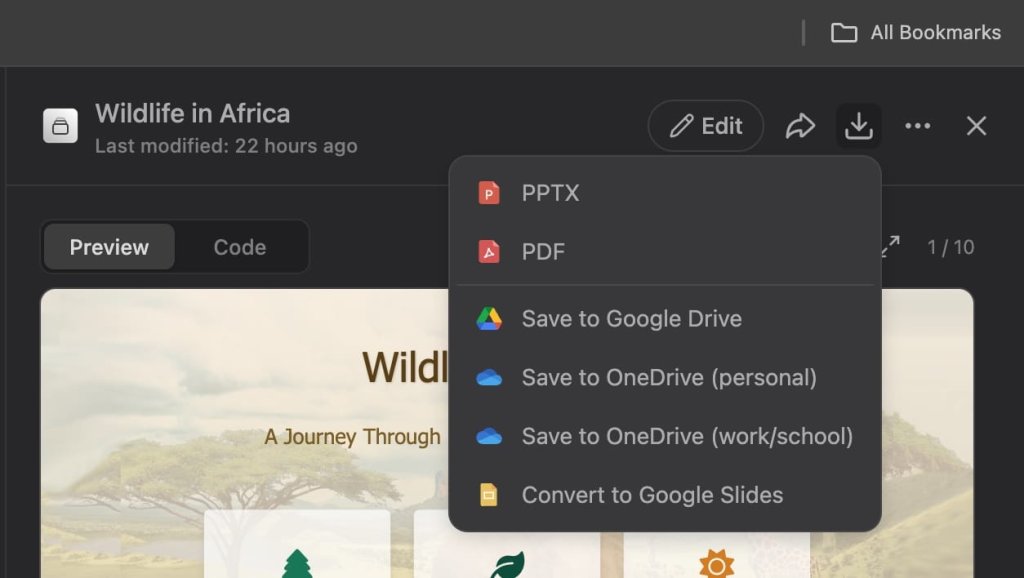The image size is (1024, 578).
Task: Click the green tree icon on slide
Action: [x=297, y=564]
